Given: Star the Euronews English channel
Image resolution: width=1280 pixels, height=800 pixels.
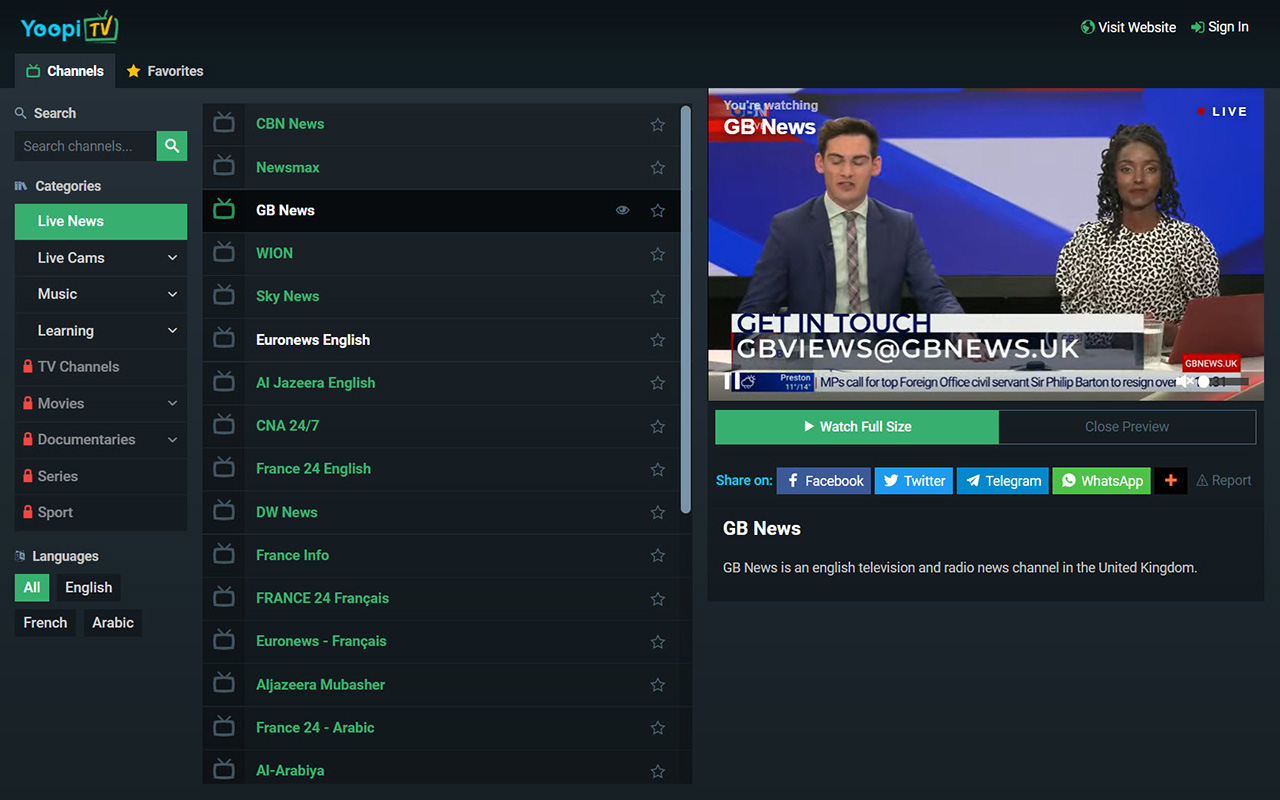Looking at the screenshot, I should (x=658, y=340).
